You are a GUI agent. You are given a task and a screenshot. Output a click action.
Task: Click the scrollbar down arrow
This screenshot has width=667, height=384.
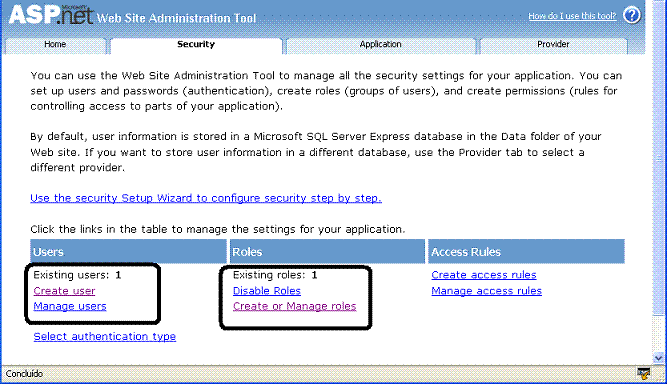click(x=658, y=358)
